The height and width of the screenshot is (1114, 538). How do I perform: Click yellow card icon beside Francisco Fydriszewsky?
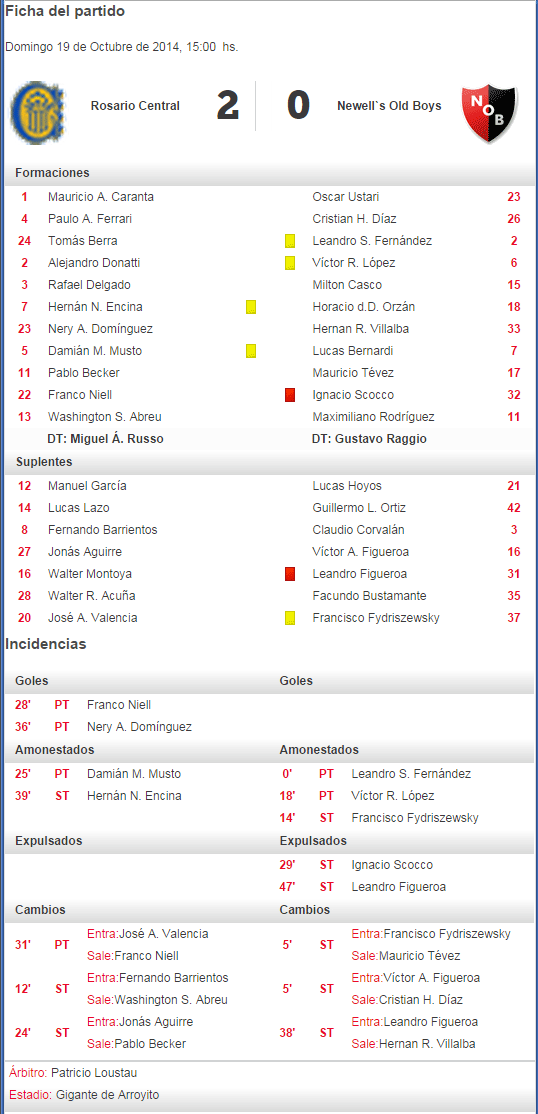(290, 618)
